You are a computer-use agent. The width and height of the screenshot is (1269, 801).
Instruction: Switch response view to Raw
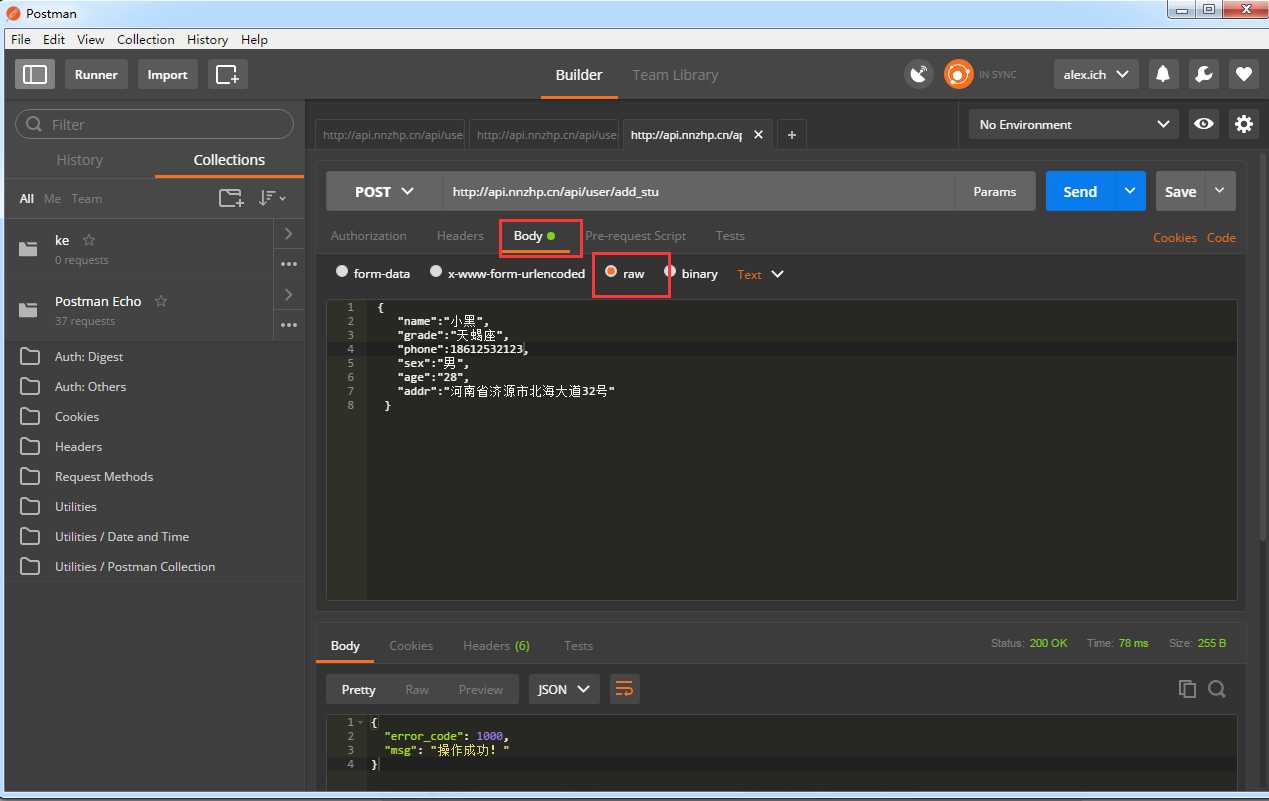(417, 689)
